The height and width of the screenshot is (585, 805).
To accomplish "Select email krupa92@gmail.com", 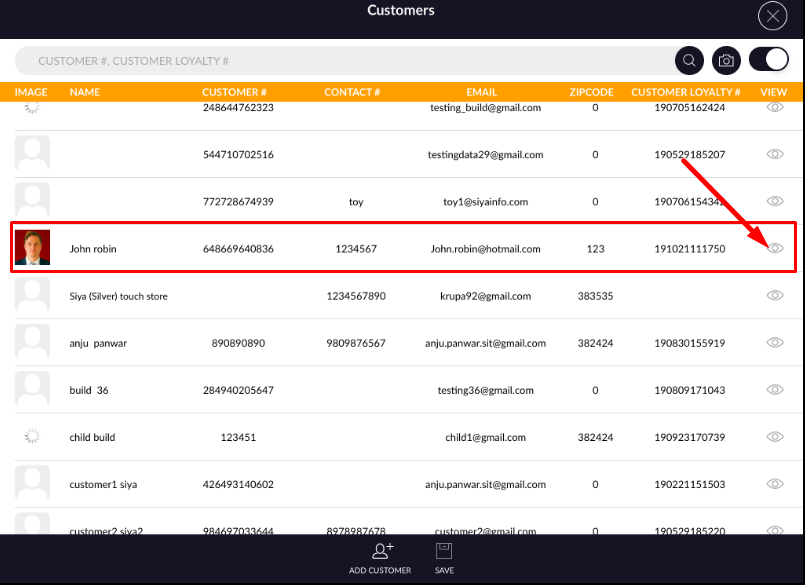I will click(485, 296).
